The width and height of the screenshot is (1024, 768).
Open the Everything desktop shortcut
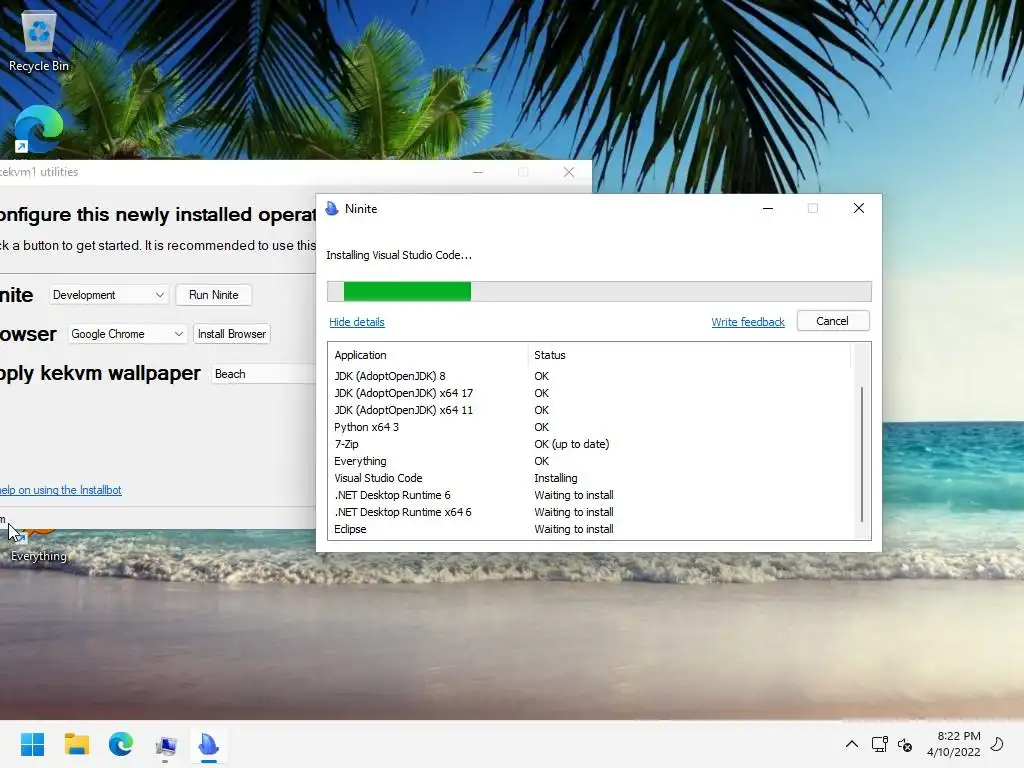tap(38, 545)
